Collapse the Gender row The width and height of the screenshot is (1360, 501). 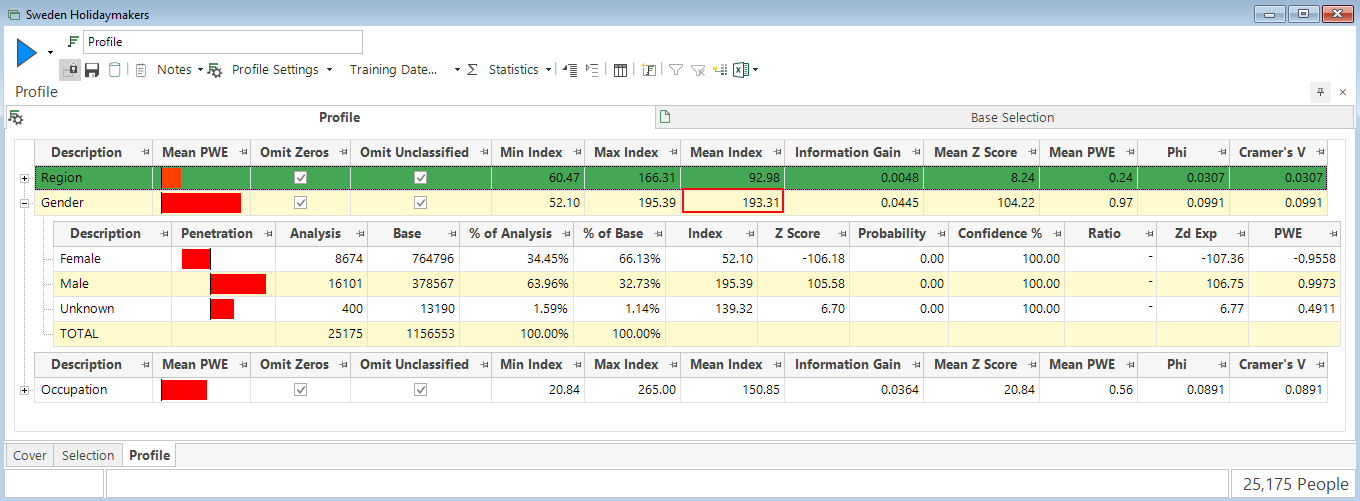[x=24, y=203]
